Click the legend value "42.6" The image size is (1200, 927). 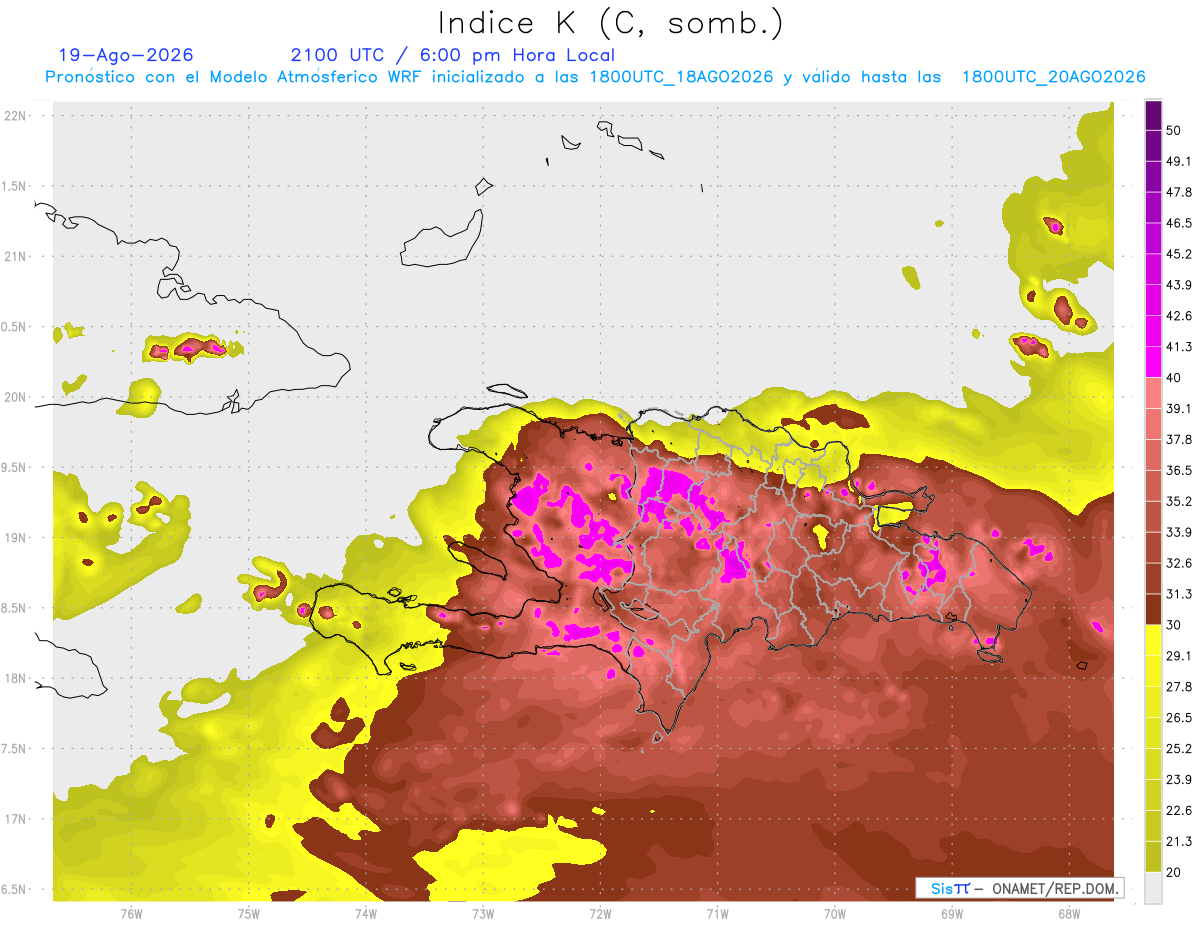(x=1178, y=316)
